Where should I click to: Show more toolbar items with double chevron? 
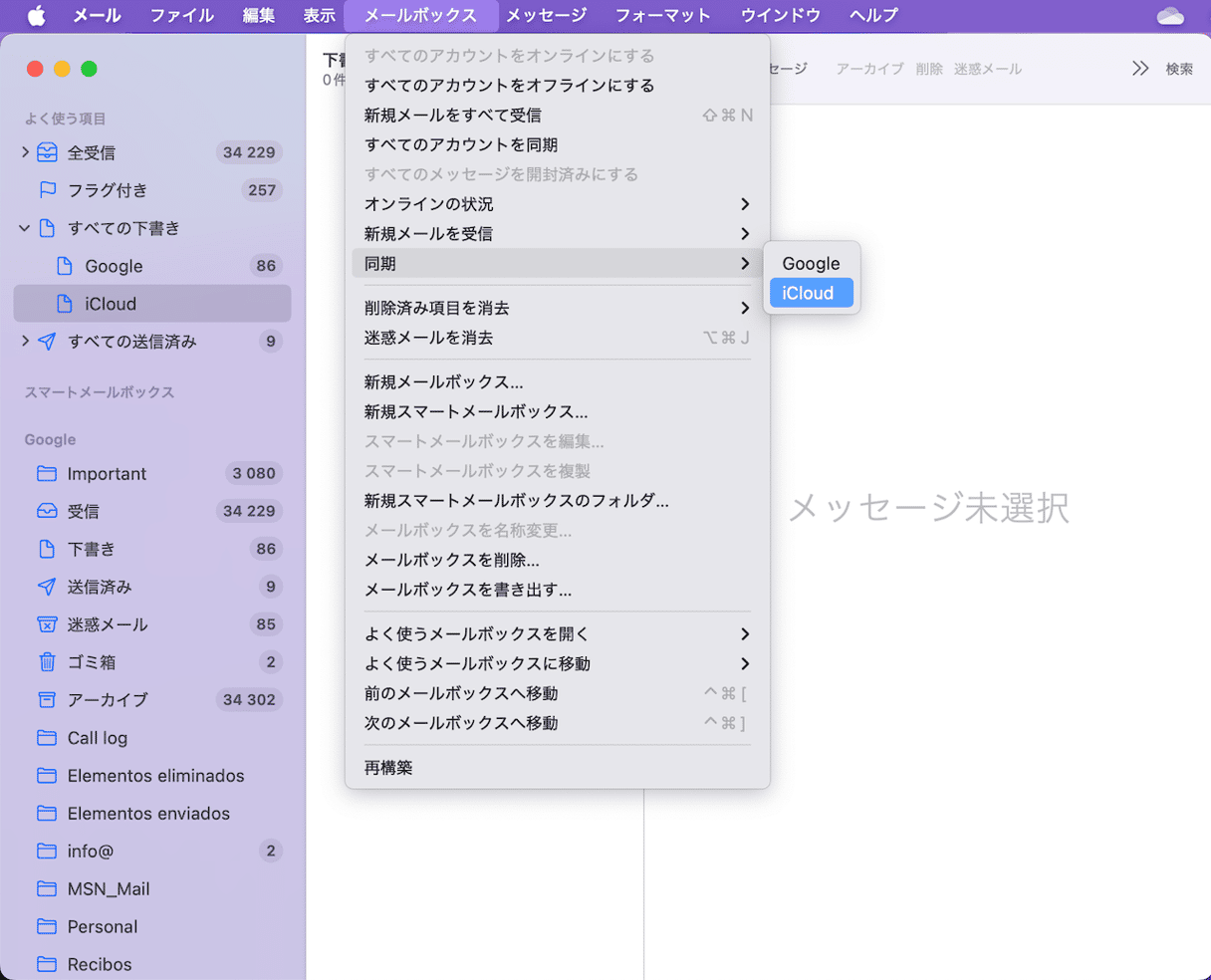pyautogui.click(x=1140, y=69)
